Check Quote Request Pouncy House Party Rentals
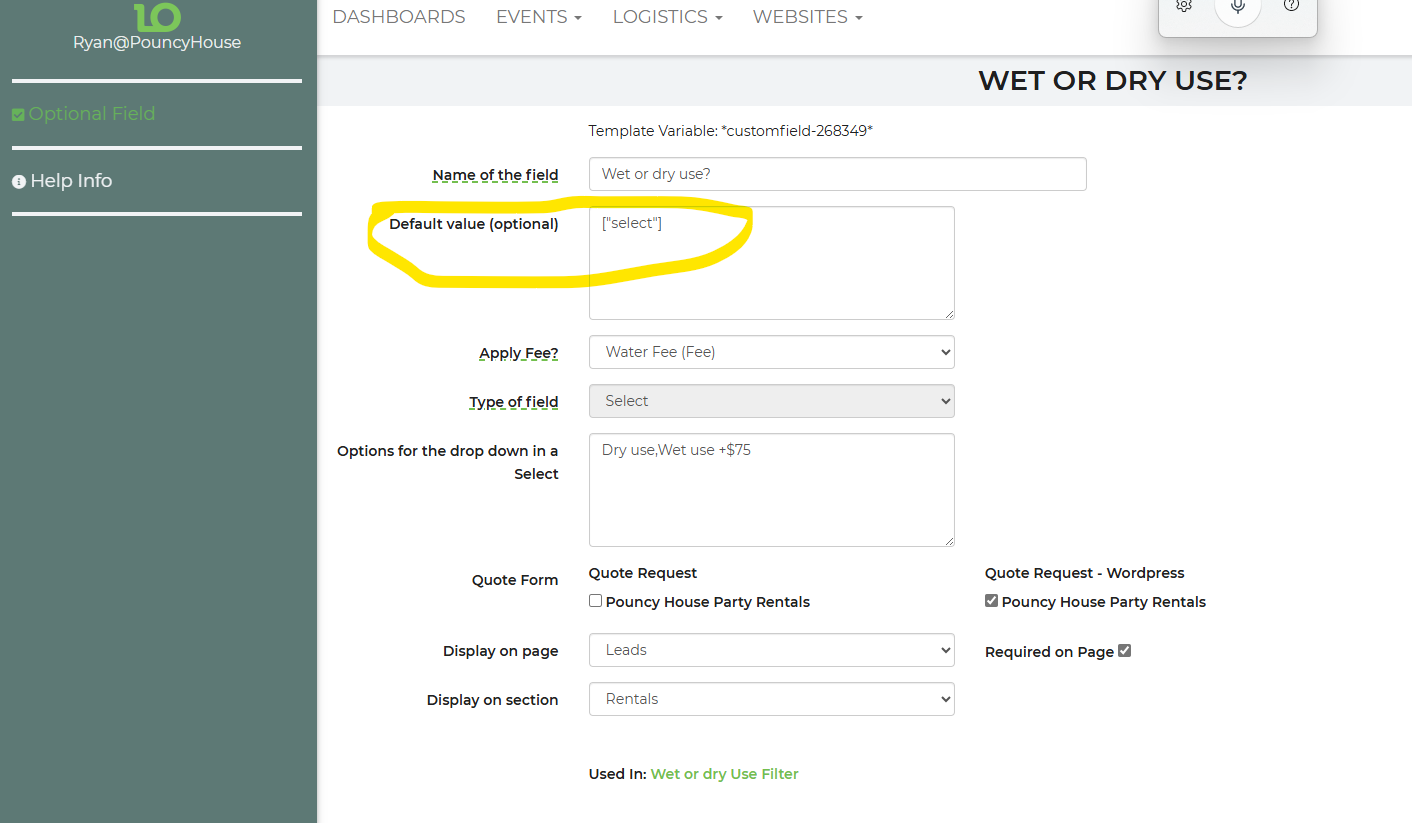Image resolution: width=1412 pixels, height=823 pixels. (596, 601)
